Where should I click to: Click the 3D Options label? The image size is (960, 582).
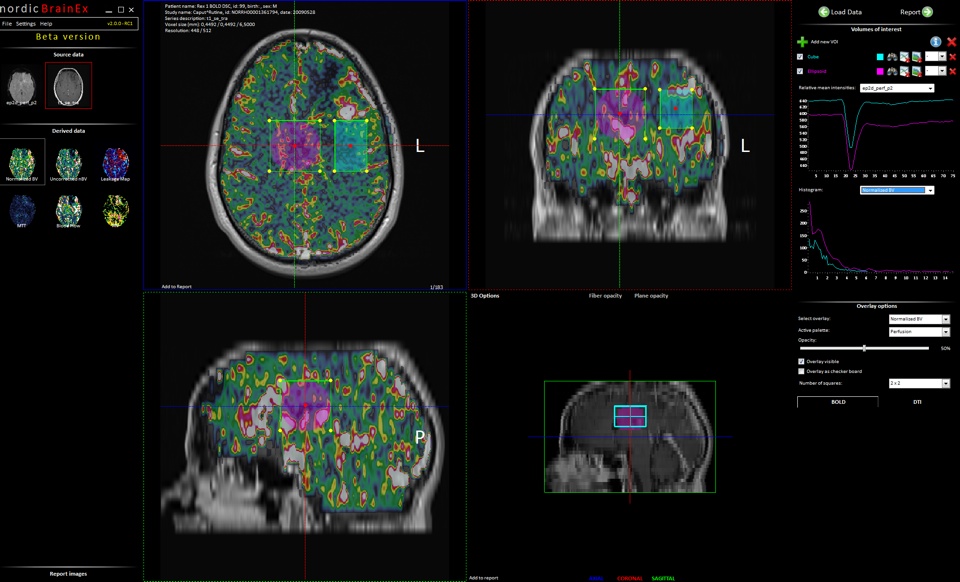[485, 296]
